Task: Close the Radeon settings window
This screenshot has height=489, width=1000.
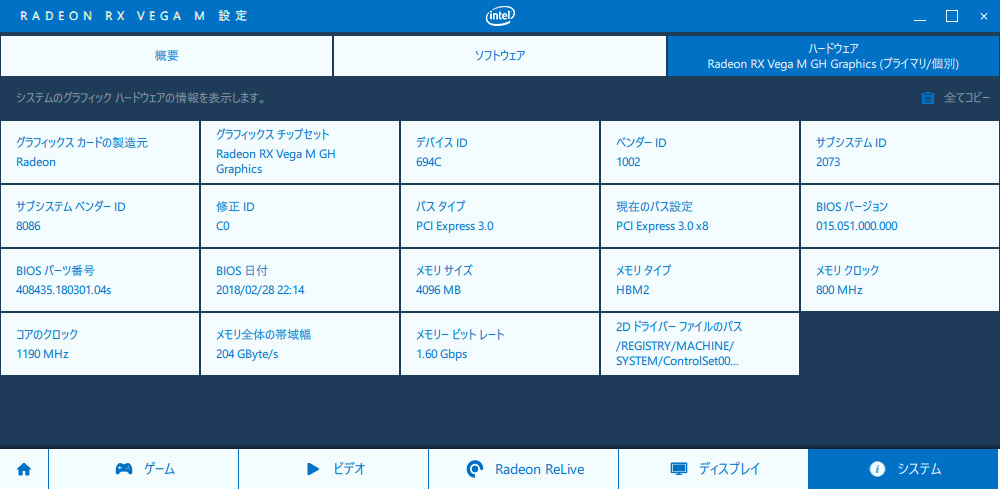Action: [983, 17]
